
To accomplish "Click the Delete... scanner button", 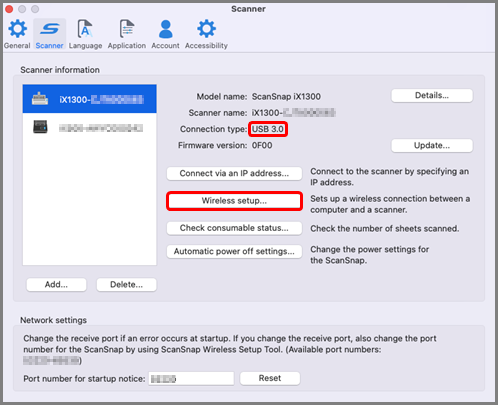I will 126,284.
